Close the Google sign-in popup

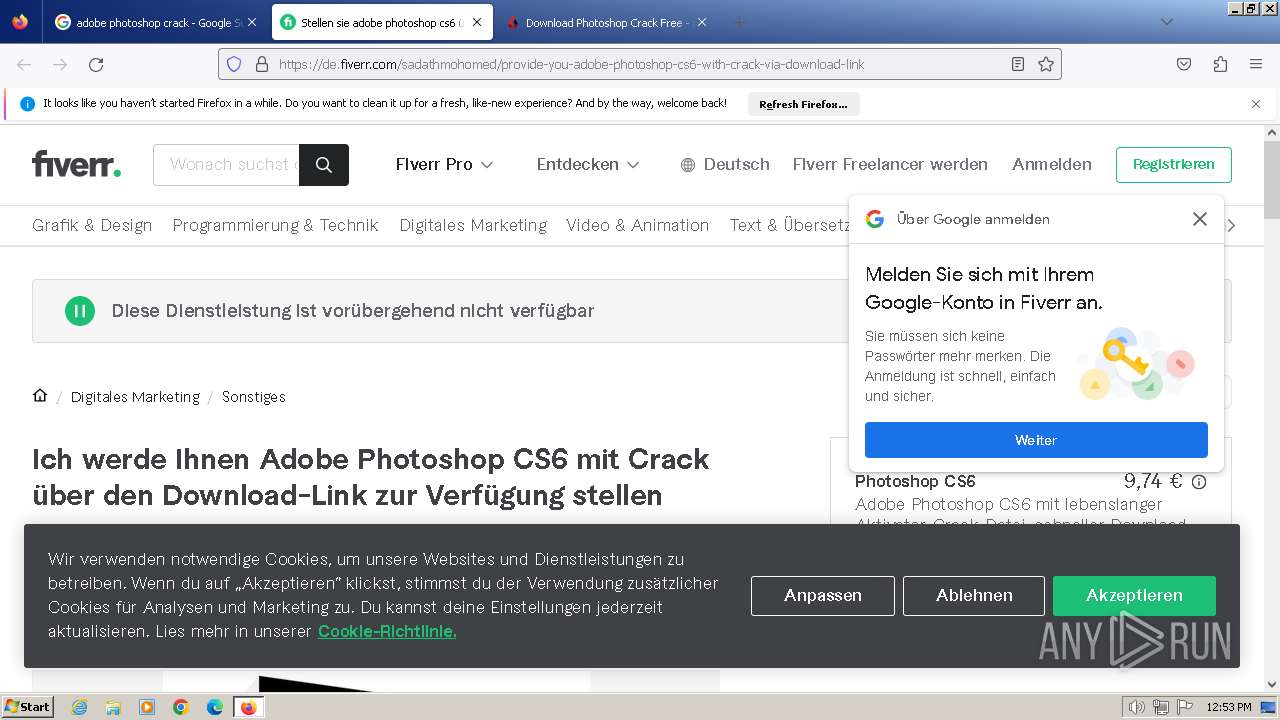1200,219
